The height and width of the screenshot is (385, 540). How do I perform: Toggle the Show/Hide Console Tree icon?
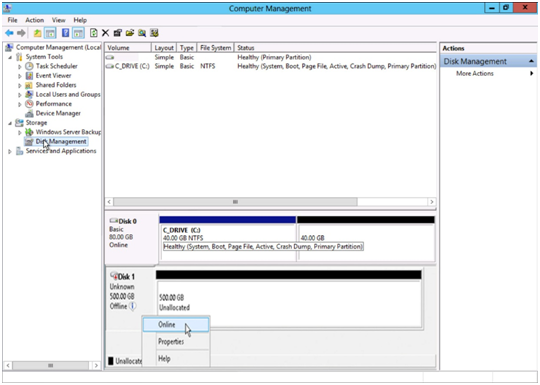coord(50,33)
